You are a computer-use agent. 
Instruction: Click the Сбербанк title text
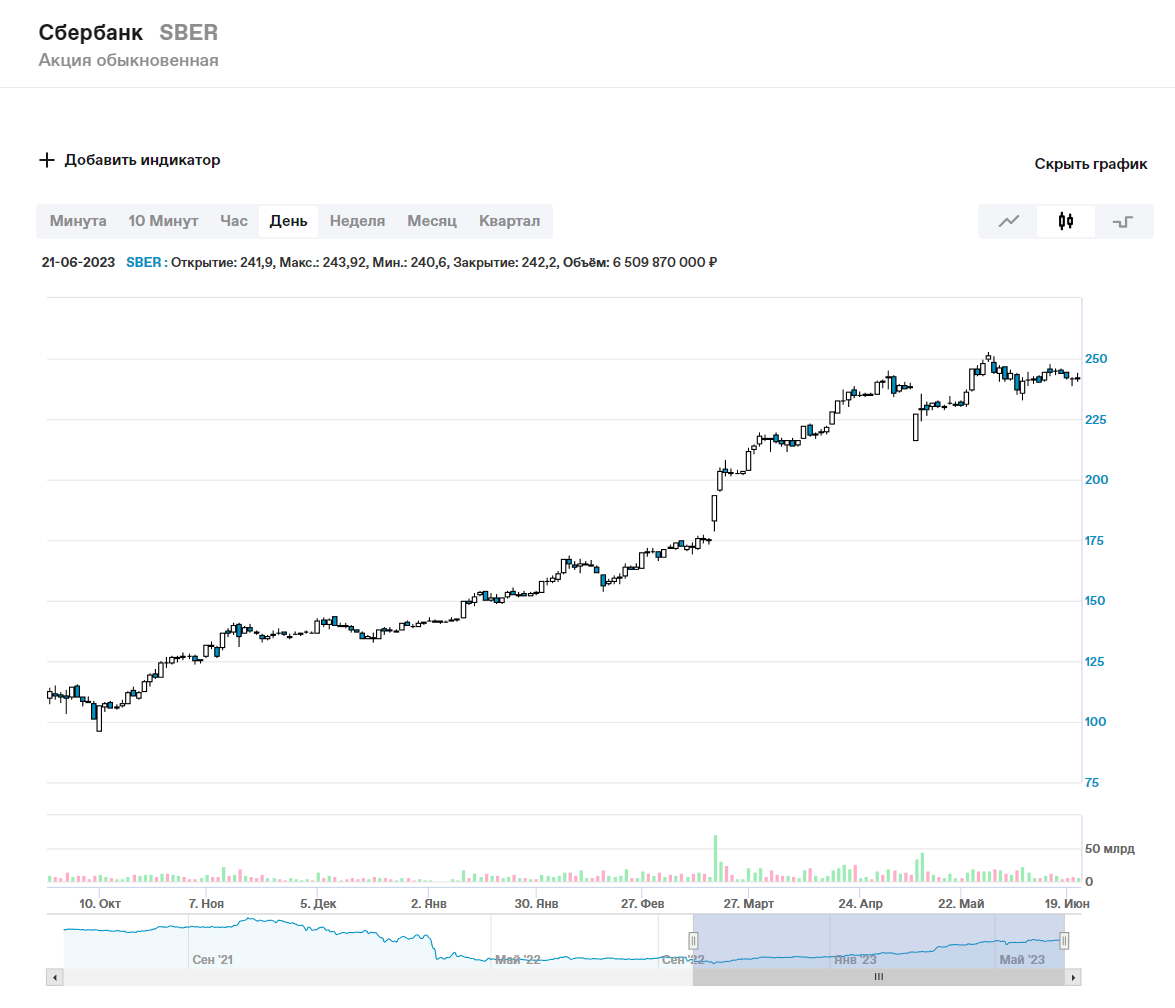pos(91,33)
